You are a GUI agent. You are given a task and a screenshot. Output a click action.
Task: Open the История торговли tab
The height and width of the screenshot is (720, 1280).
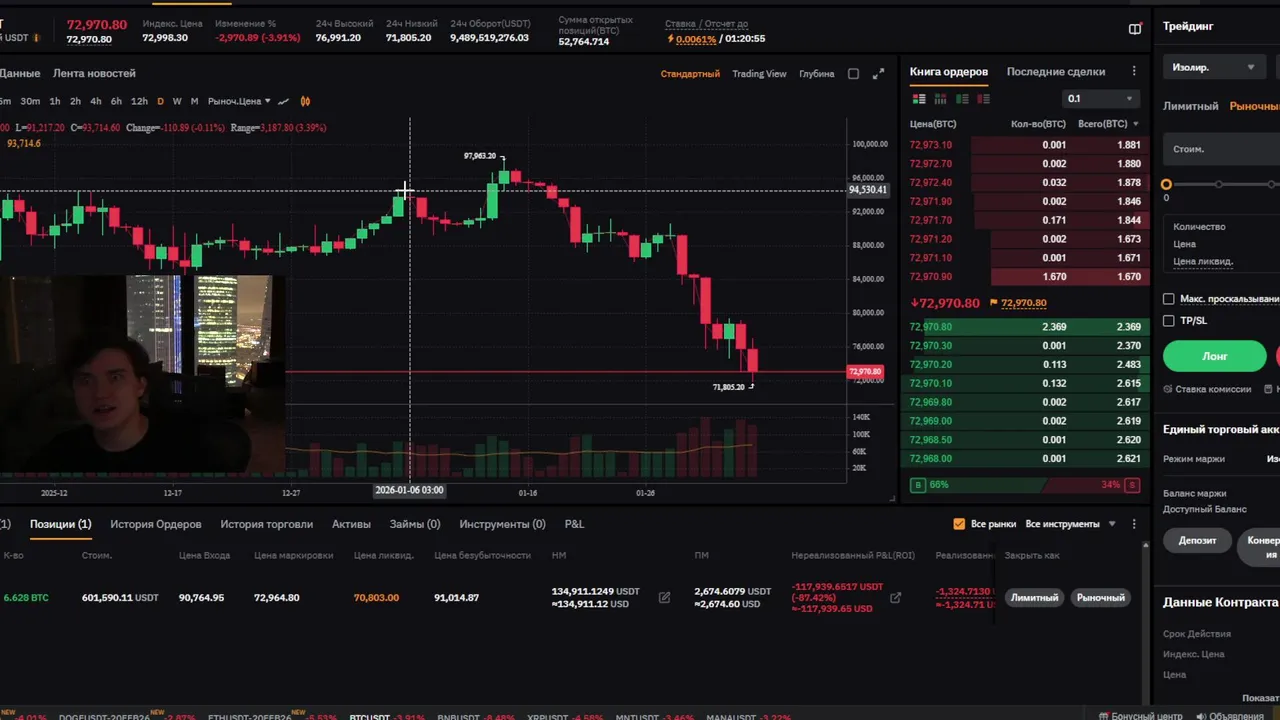click(x=266, y=524)
